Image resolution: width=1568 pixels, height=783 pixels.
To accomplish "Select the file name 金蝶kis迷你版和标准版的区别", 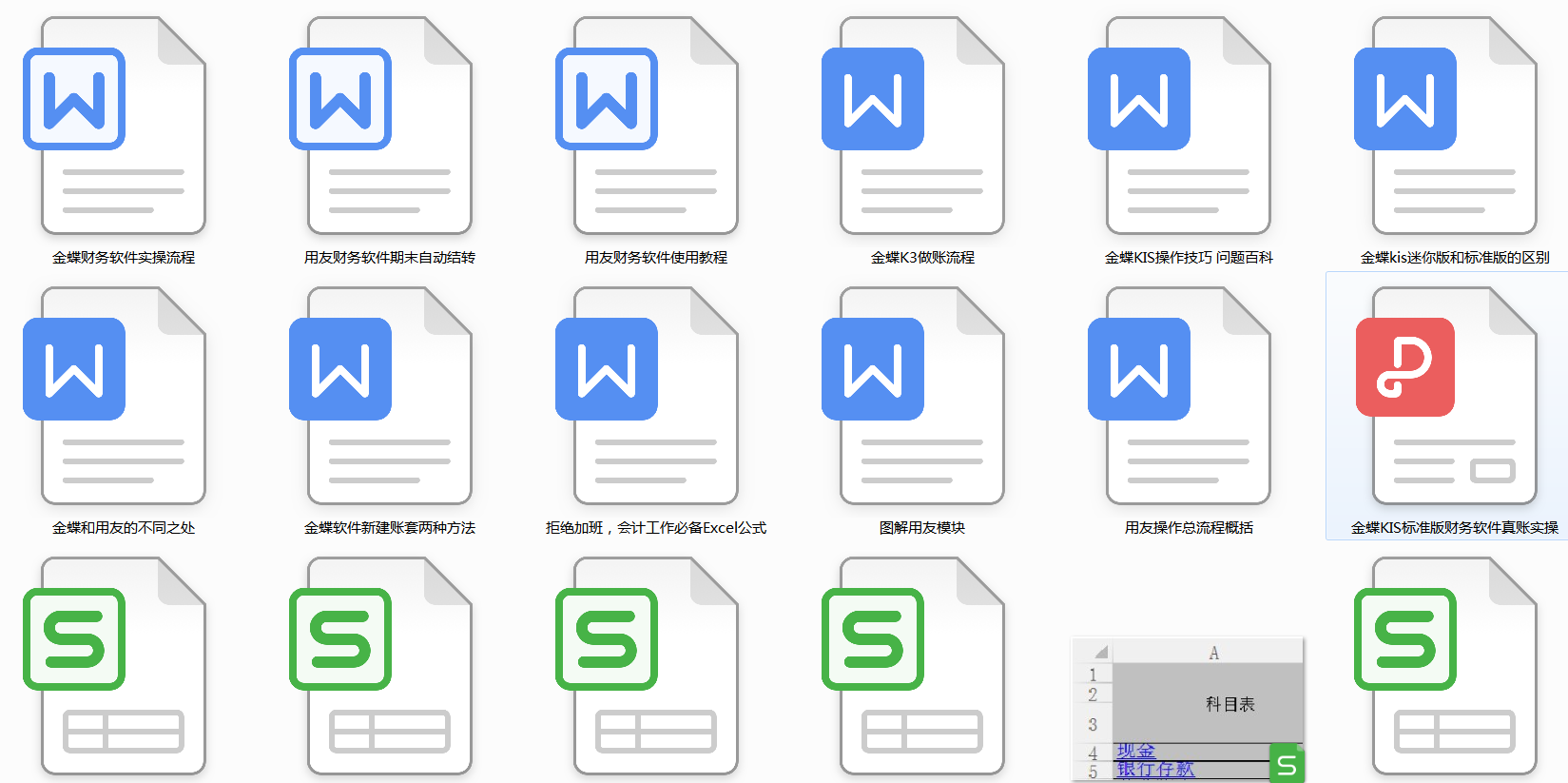I will coord(1455,258).
